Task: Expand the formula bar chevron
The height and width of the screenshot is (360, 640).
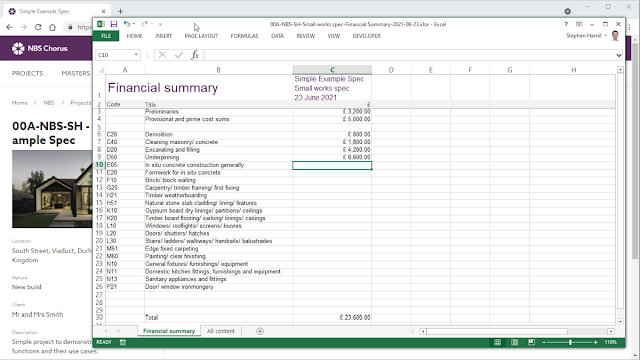Action: click(619, 55)
